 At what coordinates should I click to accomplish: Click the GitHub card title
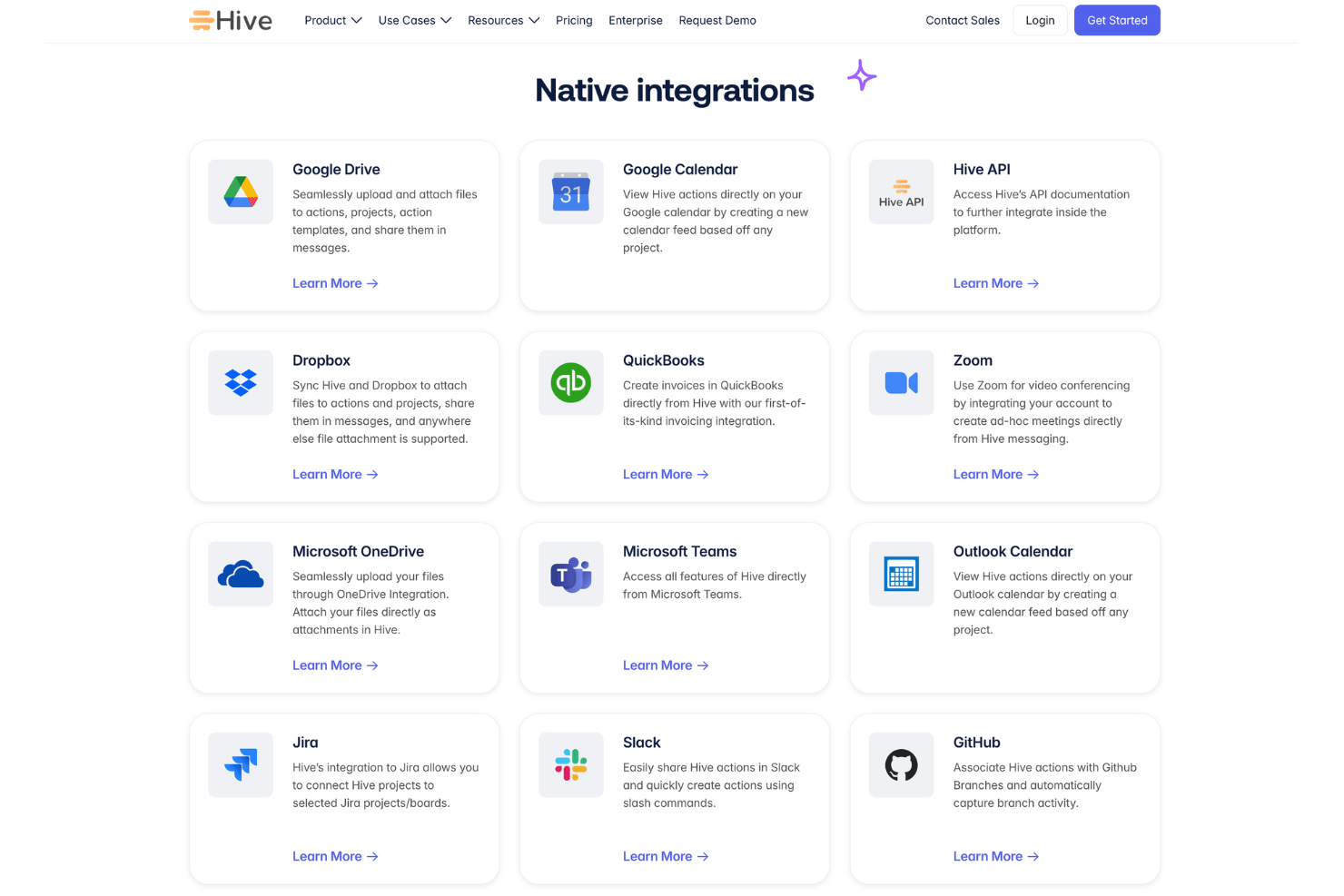976,743
